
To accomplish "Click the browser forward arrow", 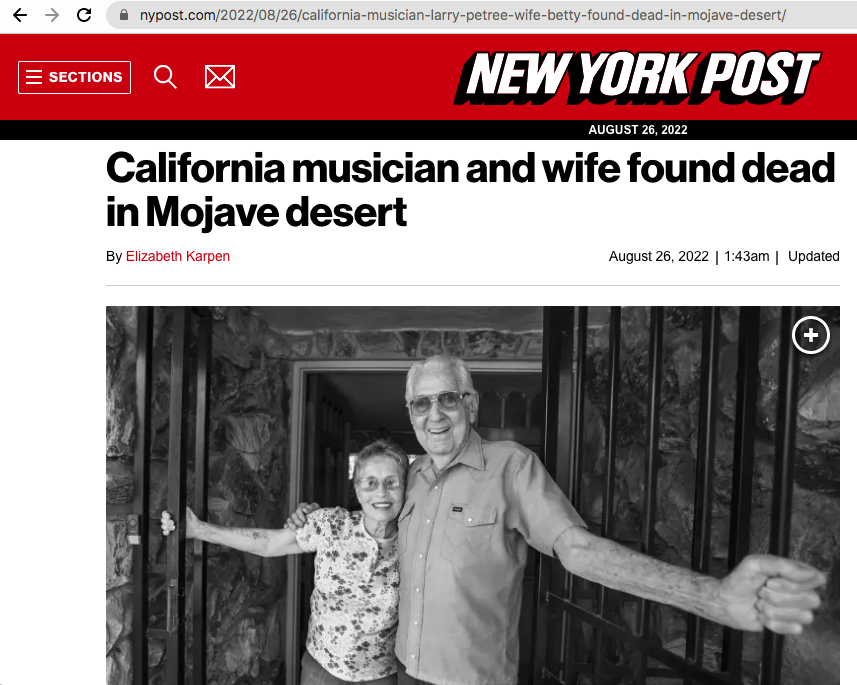I will point(52,15).
